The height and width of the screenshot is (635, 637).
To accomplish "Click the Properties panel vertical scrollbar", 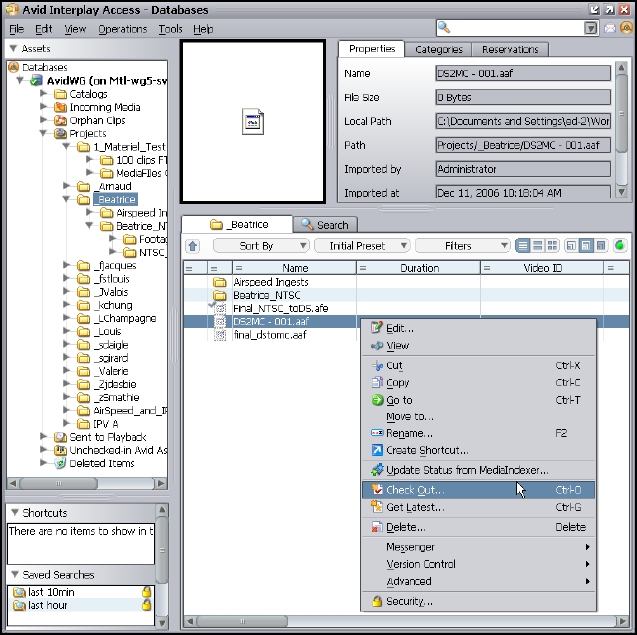I will (621, 130).
